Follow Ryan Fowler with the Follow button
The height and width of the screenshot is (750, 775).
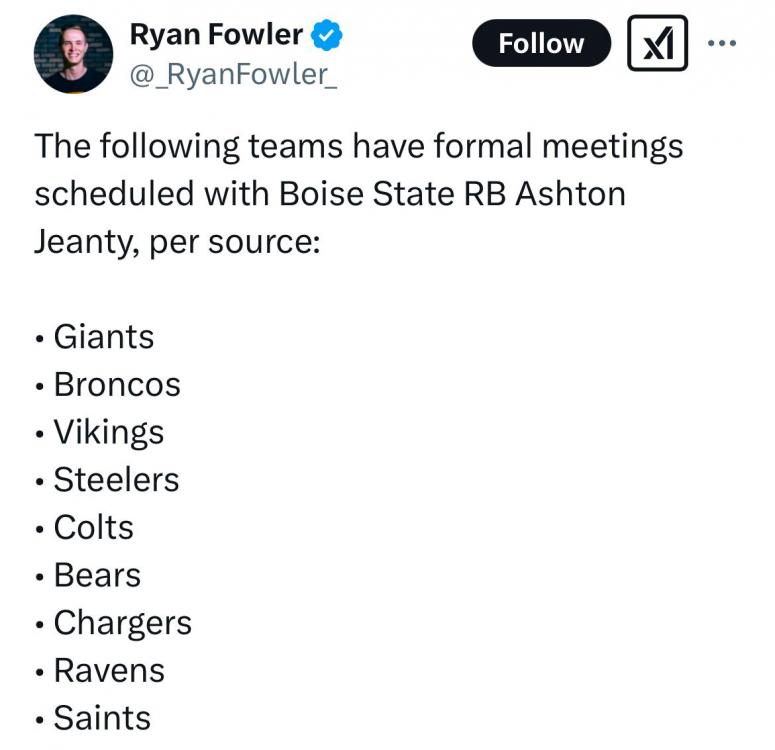click(541, 43)
